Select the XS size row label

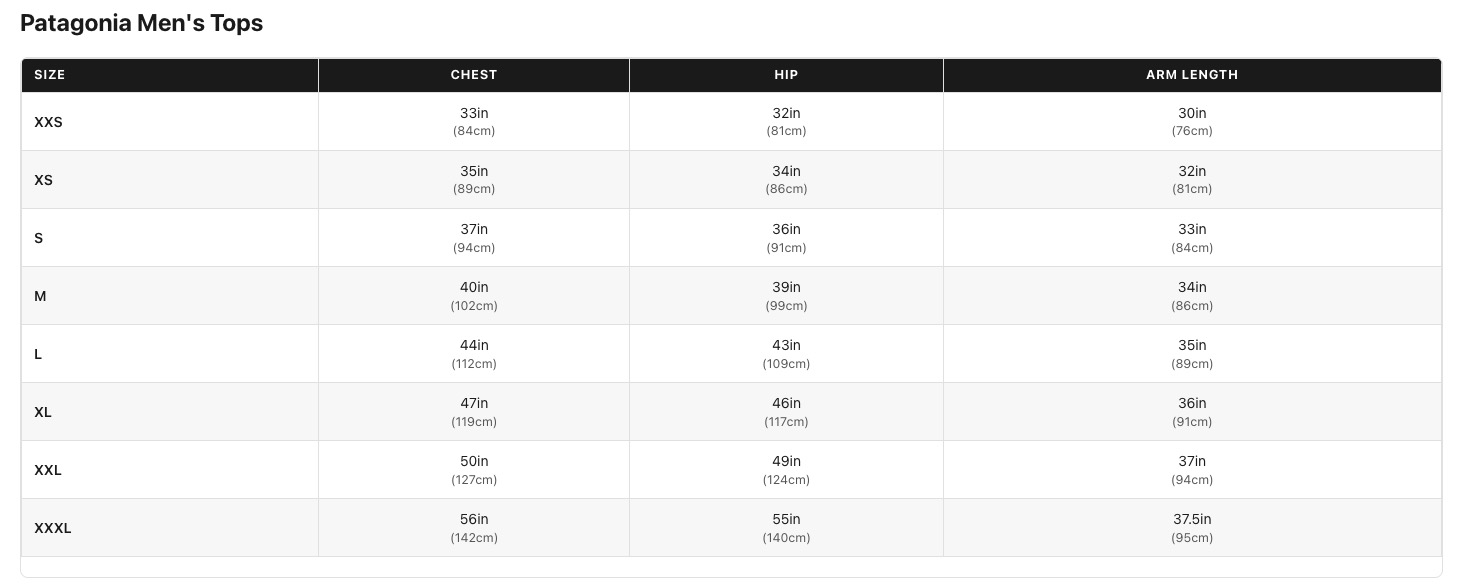(x=44, y=180)
